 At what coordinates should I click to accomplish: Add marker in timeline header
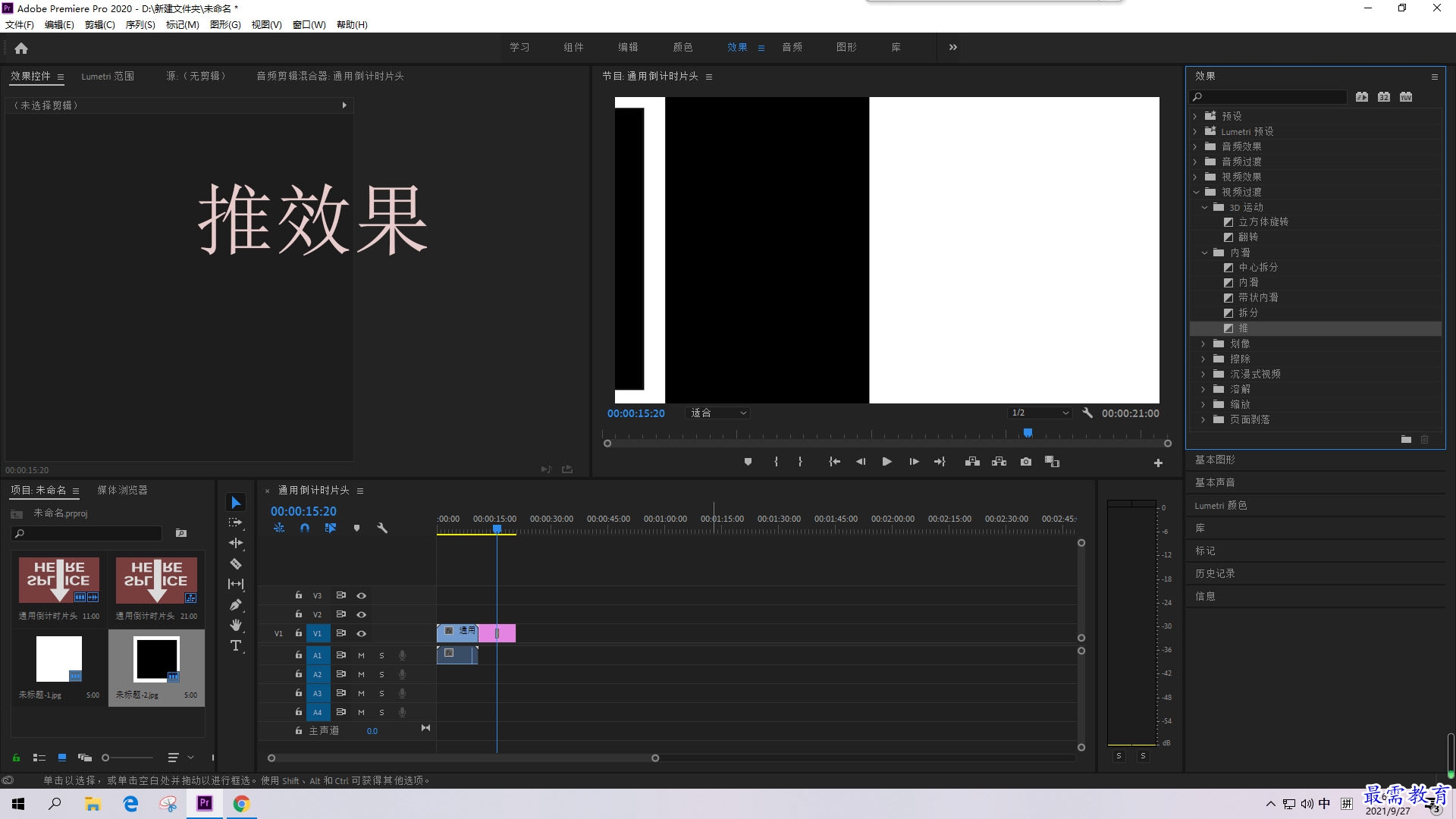pos(356,528)
